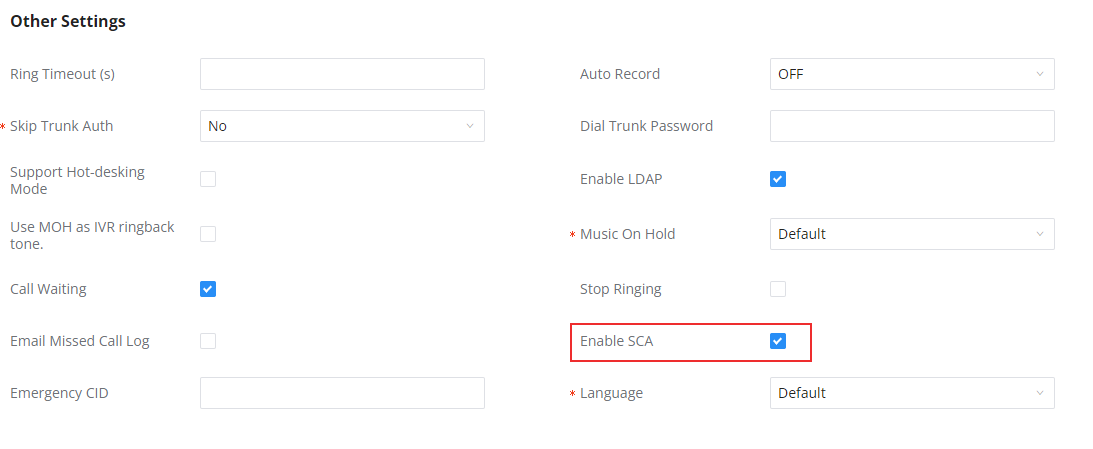Click the Language dropdown chevron arrow
Screen dimensions: 1093x449
[1039, 393]
